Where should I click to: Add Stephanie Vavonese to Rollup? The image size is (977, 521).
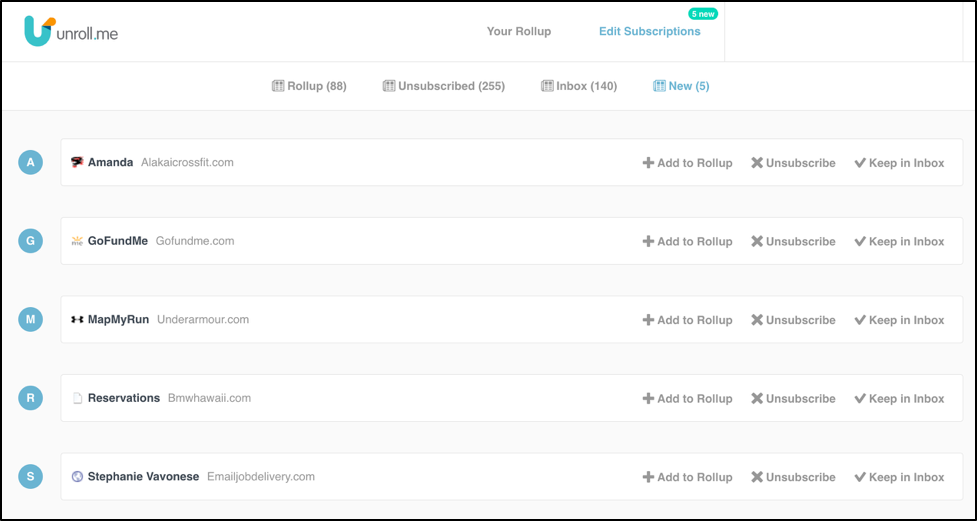click(x=687, y=477)
